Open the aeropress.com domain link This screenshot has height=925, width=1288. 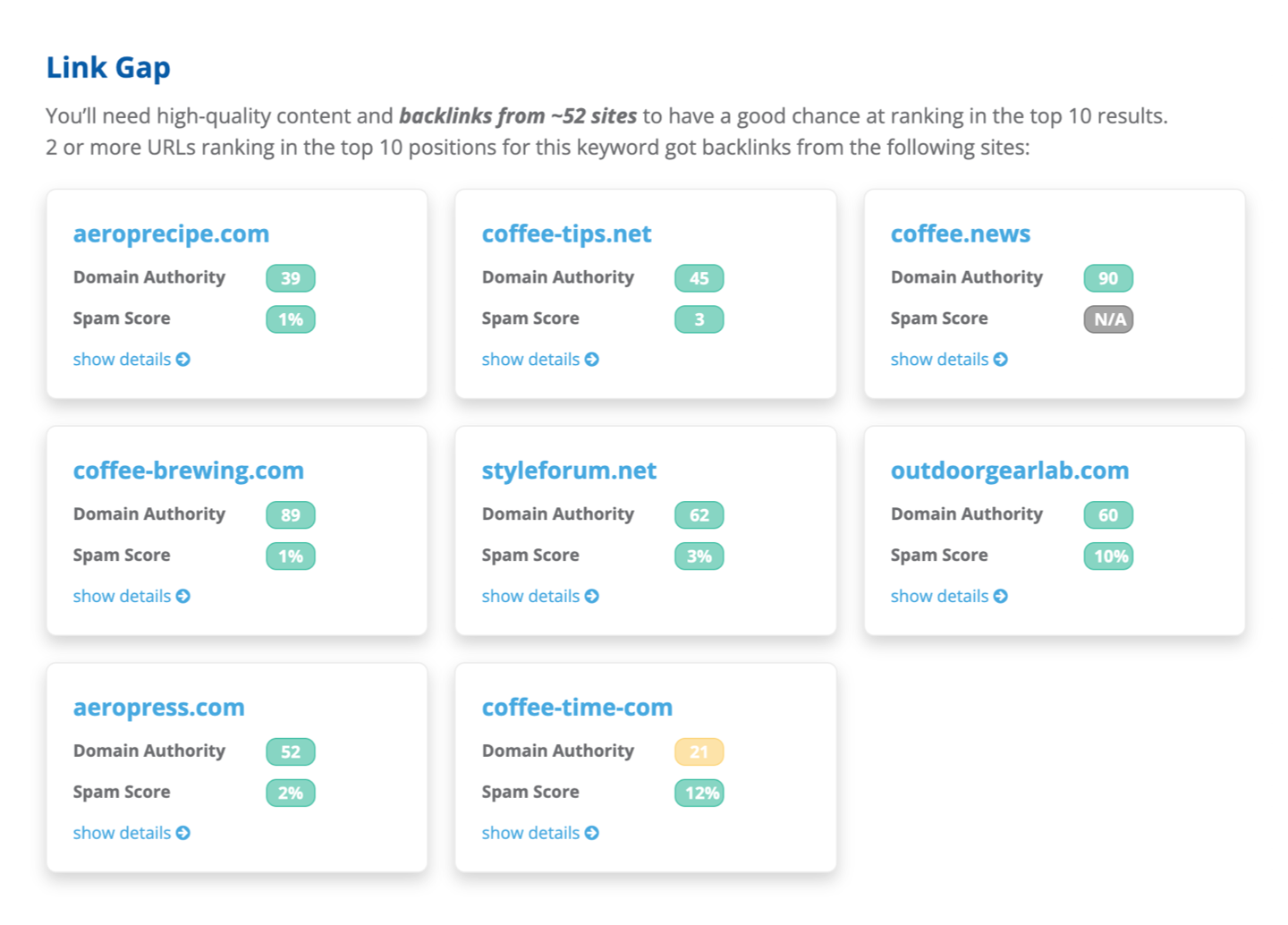(x=159, y=709)
